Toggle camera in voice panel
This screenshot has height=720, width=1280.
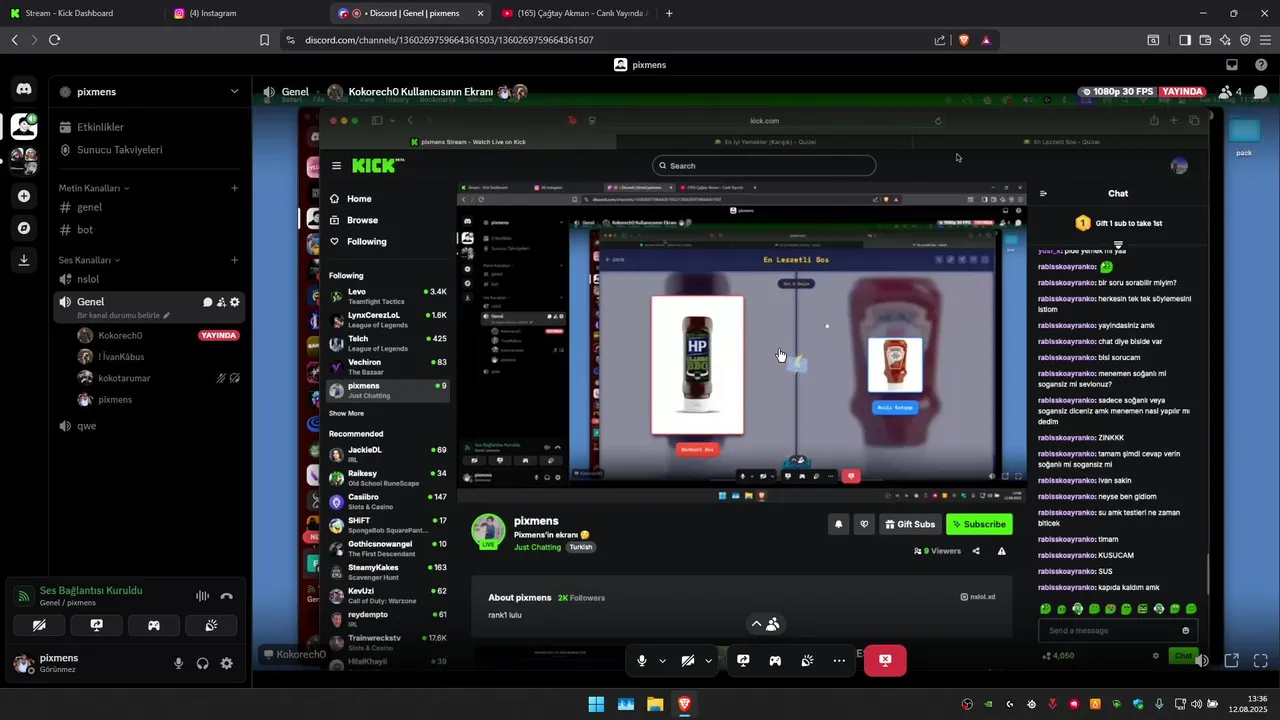pos(39,625)
